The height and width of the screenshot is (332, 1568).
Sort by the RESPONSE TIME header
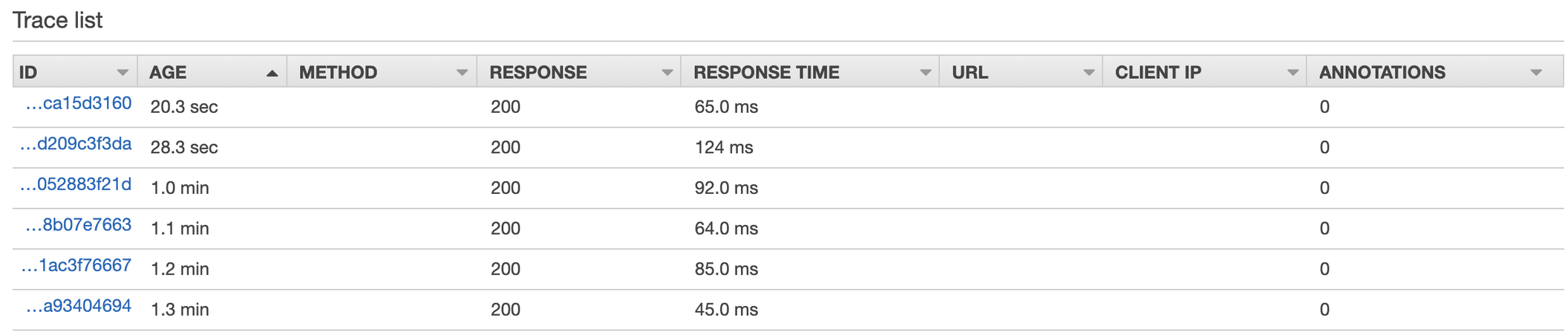point(766,72)
